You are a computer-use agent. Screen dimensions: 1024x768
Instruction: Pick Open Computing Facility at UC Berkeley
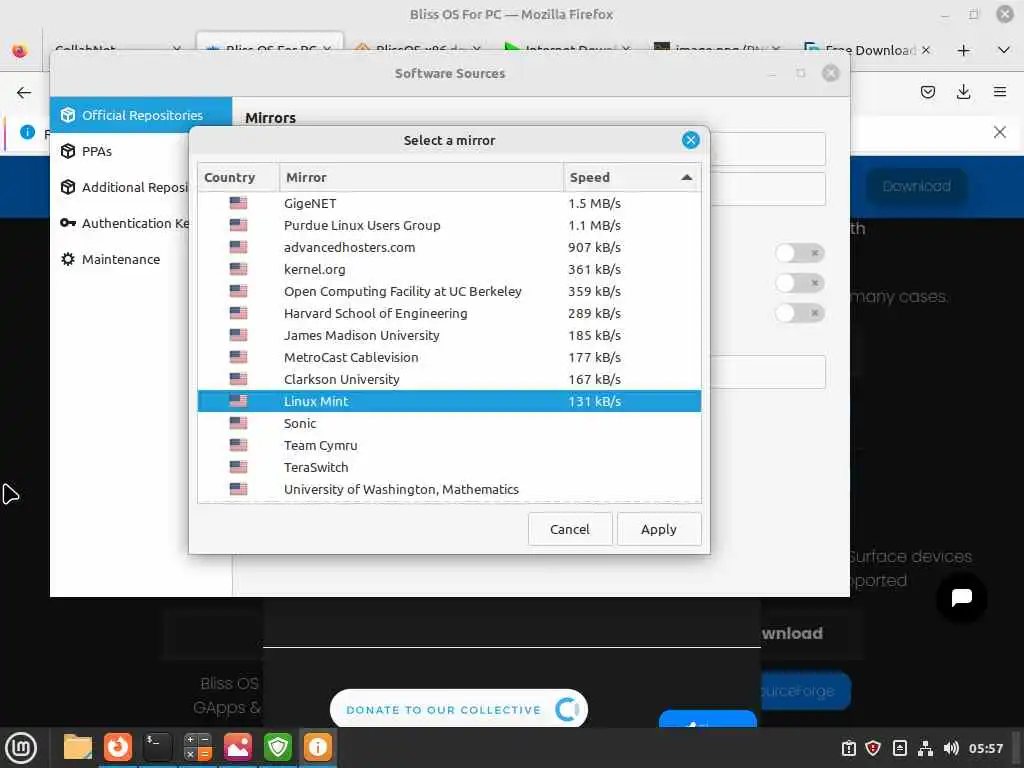449,291
